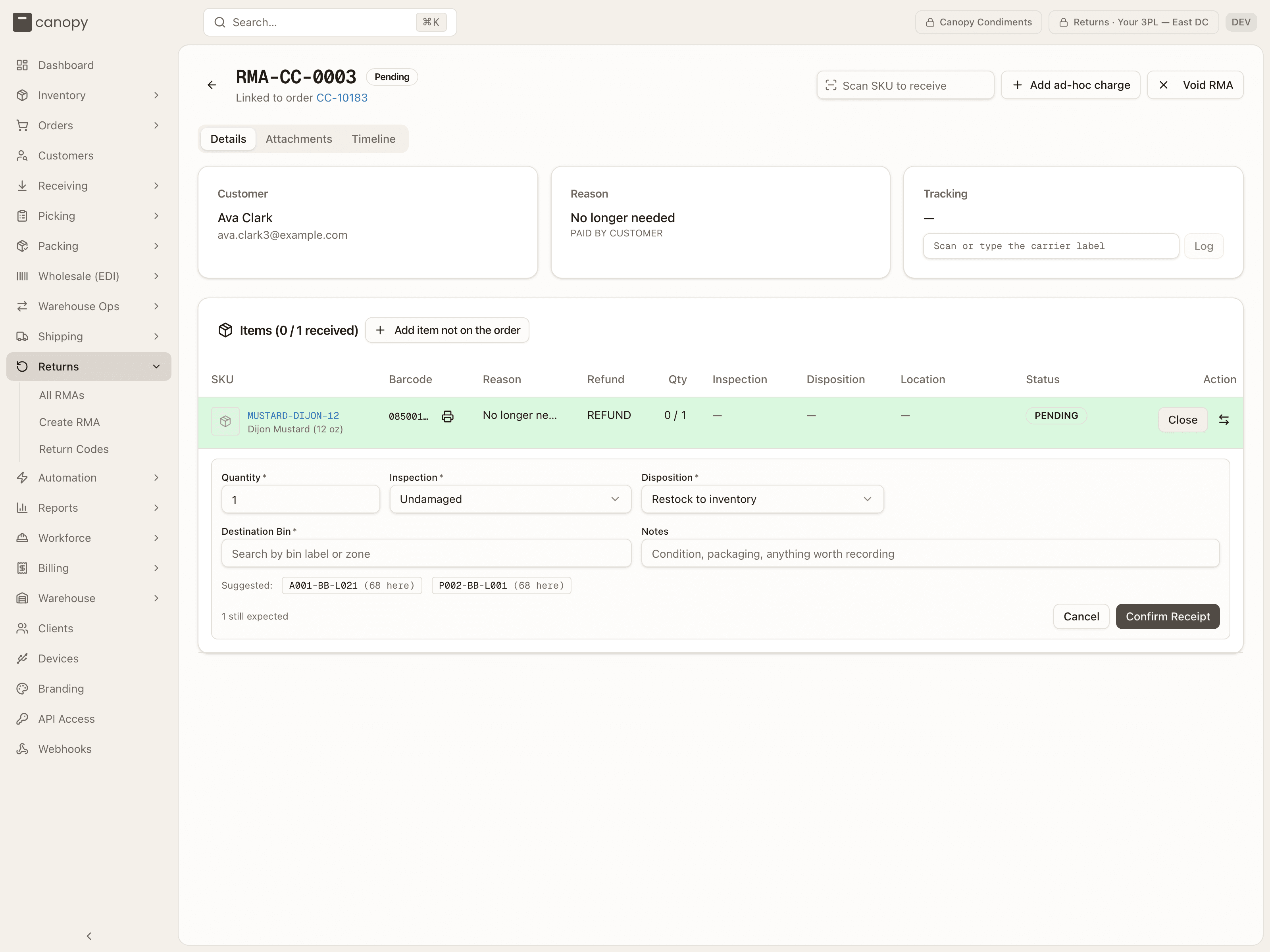
Task: Click the product thumbnail for Dijon Mustard
Action: [x=225, y=421]
